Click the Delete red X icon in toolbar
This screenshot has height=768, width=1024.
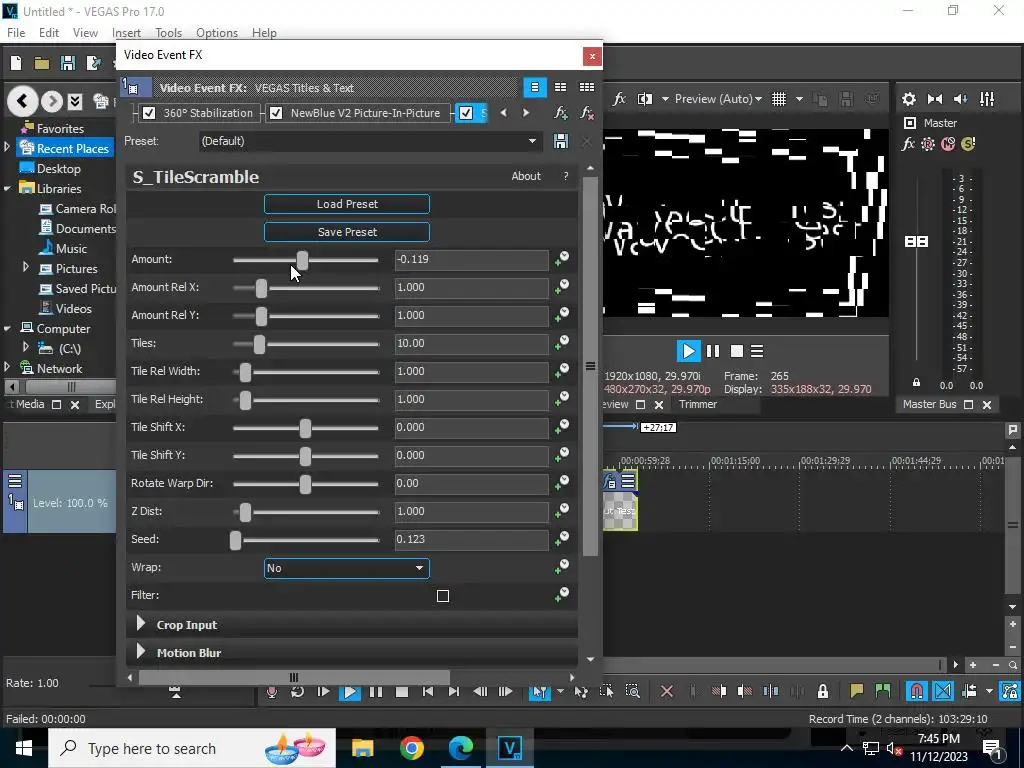click(x=667, y=691)
